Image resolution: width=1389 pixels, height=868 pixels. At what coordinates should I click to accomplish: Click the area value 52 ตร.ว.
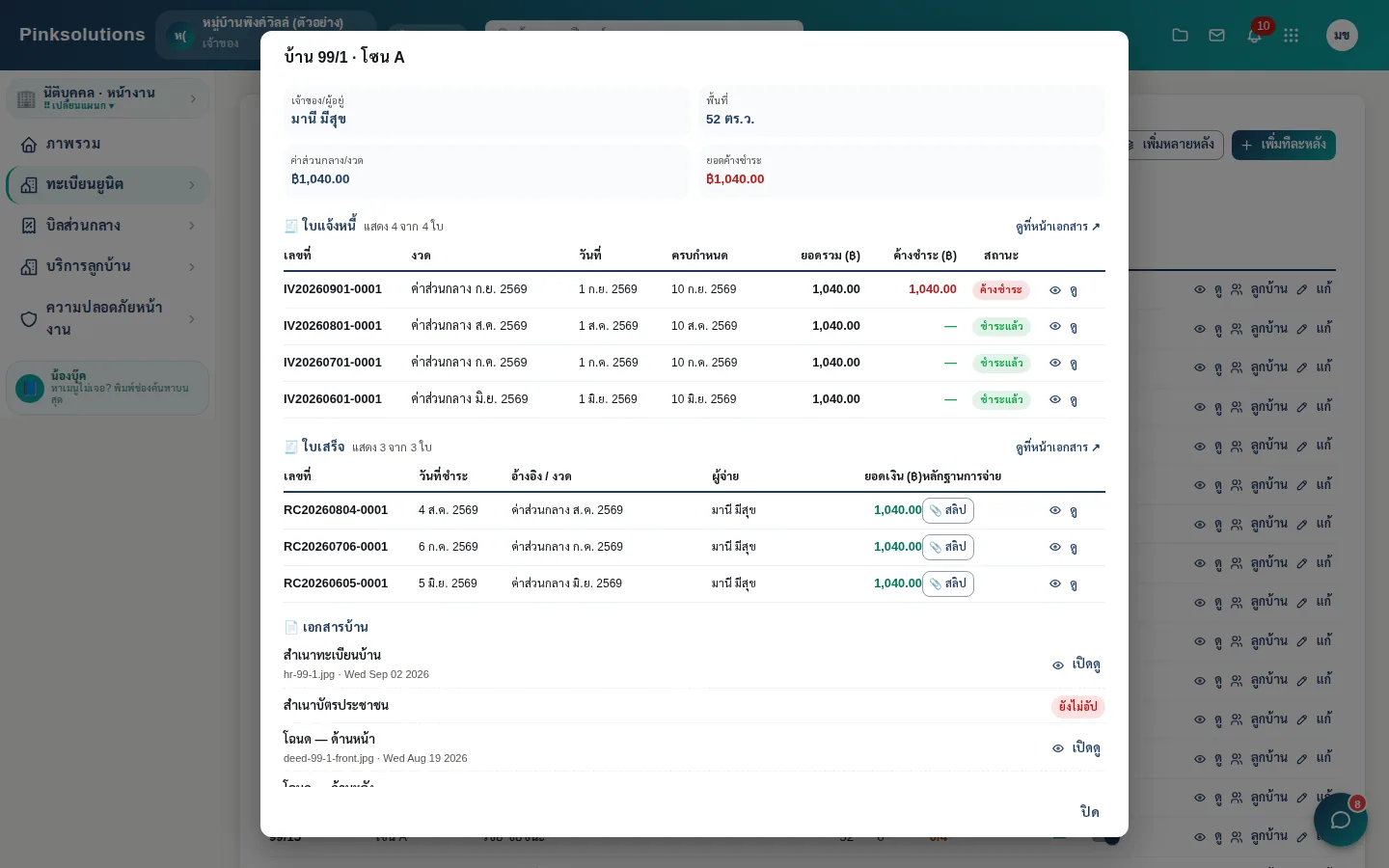point(730,120)
